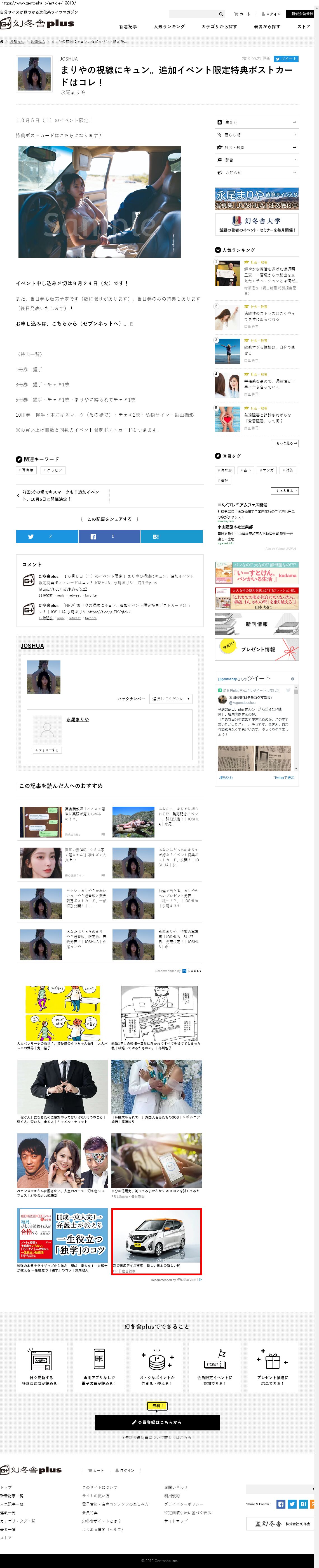The image size is (319, 1568).
Task: Click Twitterで表示 link in tweet widget
Action: click(284, 777)
